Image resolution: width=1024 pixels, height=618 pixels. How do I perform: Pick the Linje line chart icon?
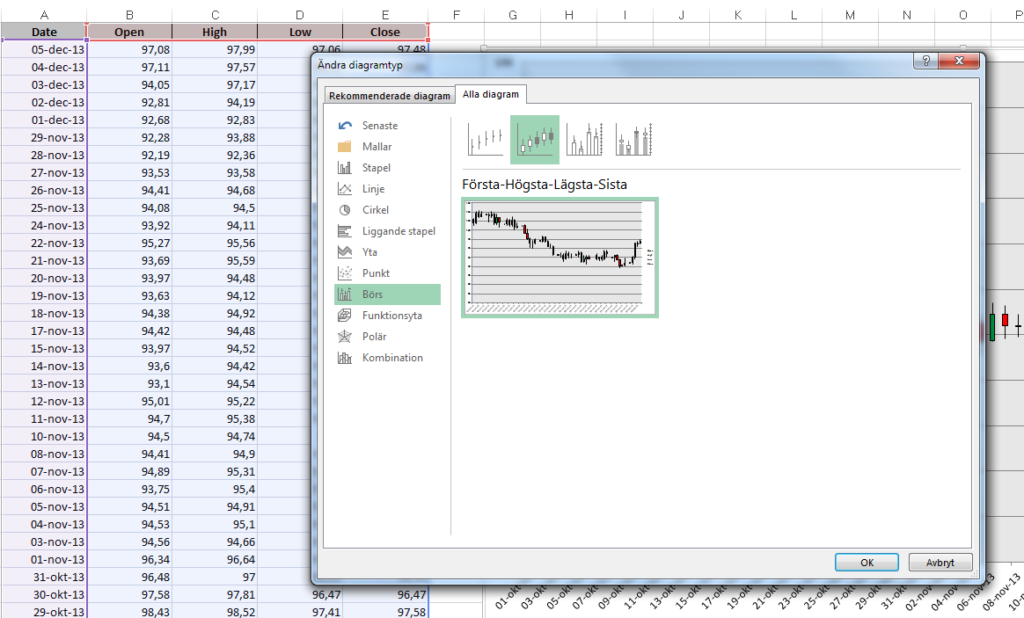[x=345, y=189]
